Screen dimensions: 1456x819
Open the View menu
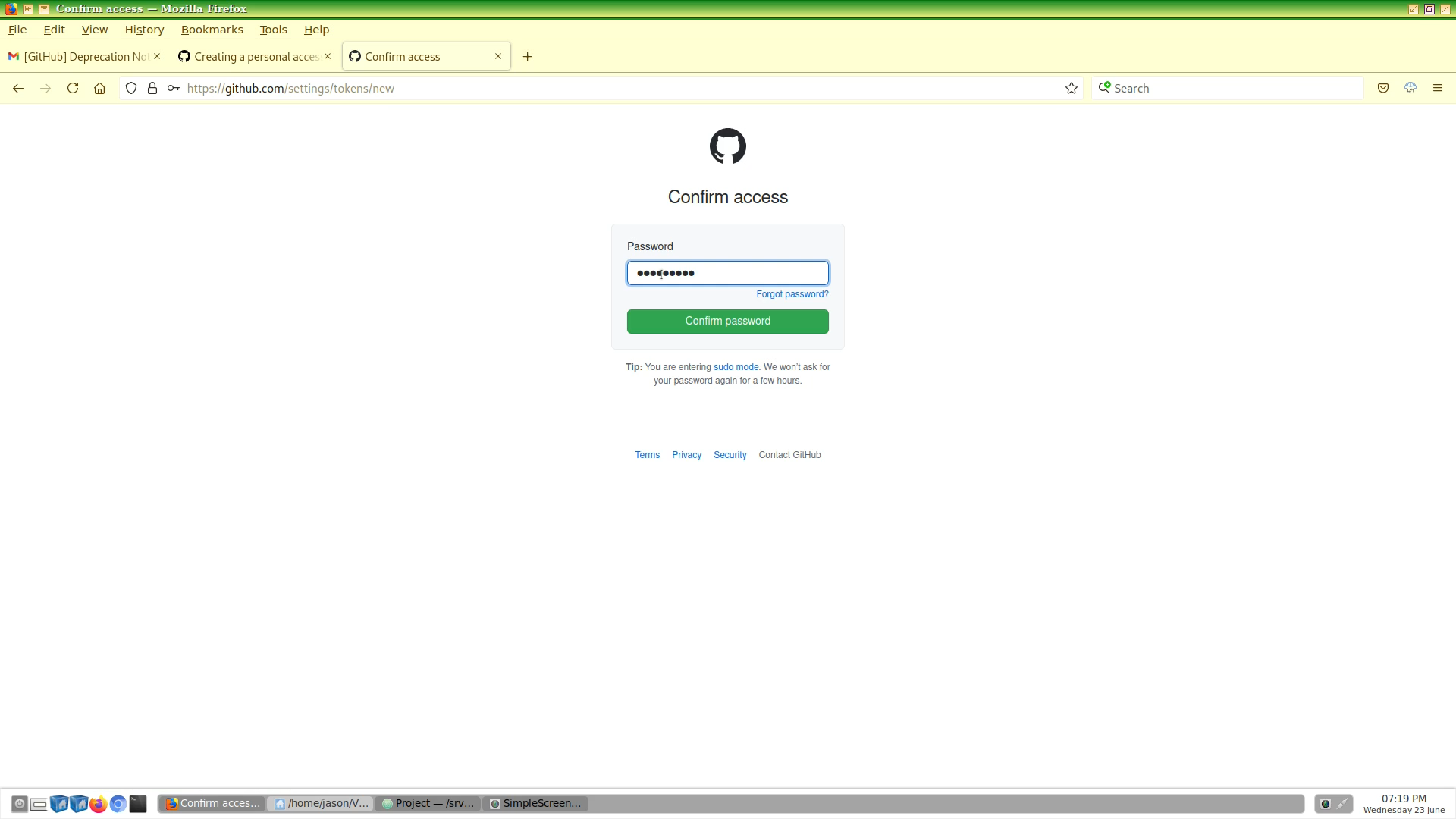[95, 30]
